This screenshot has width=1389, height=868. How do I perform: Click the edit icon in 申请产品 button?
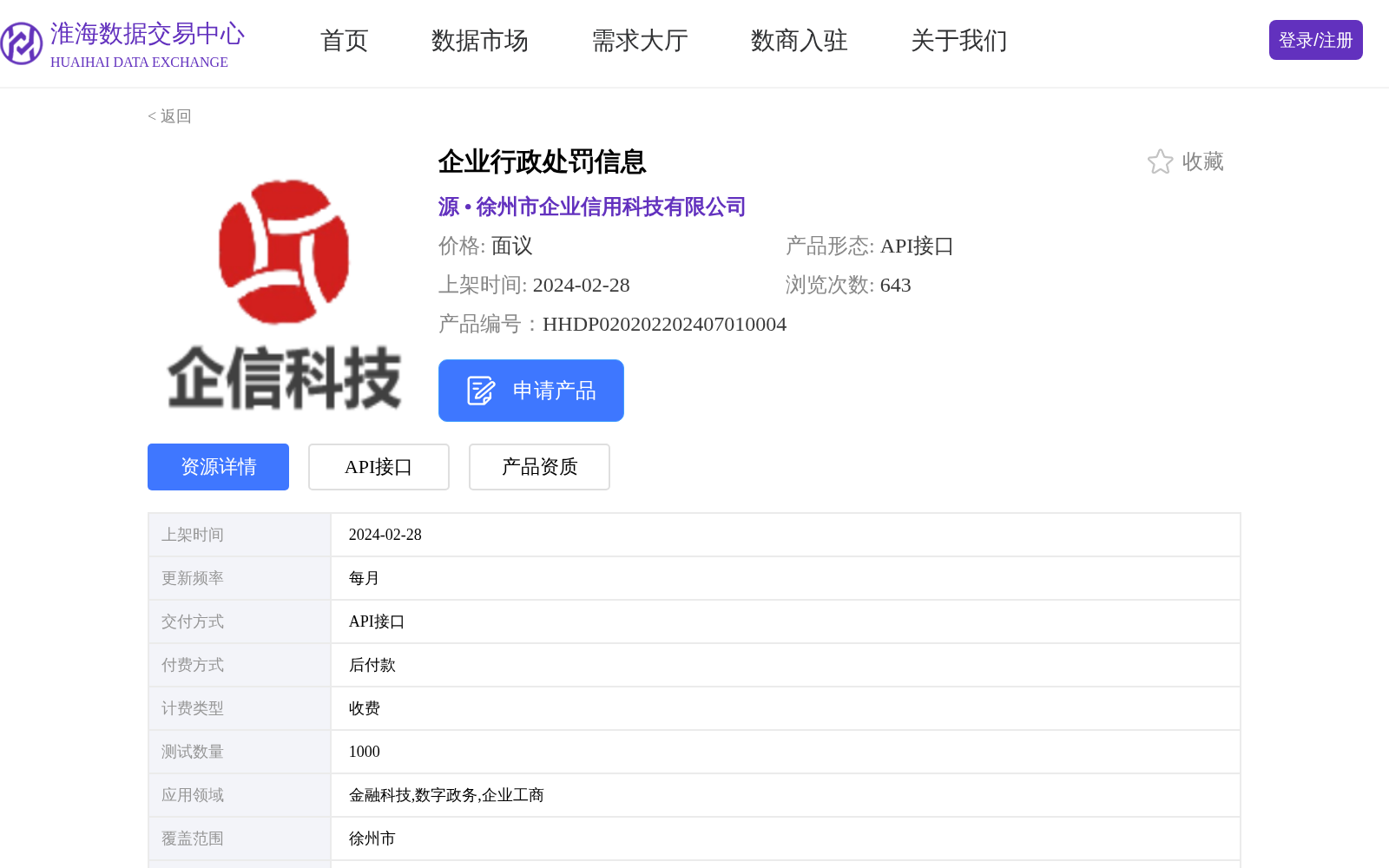click(481, 391)
